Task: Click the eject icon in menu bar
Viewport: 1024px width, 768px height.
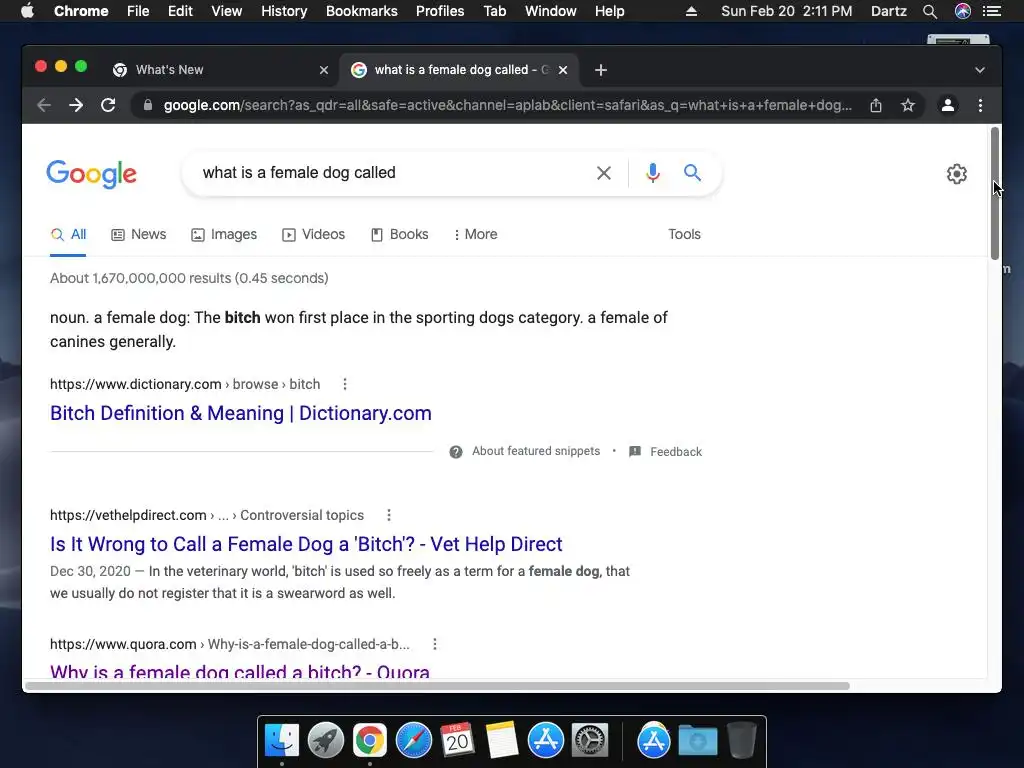Action: tap(691, 11)
